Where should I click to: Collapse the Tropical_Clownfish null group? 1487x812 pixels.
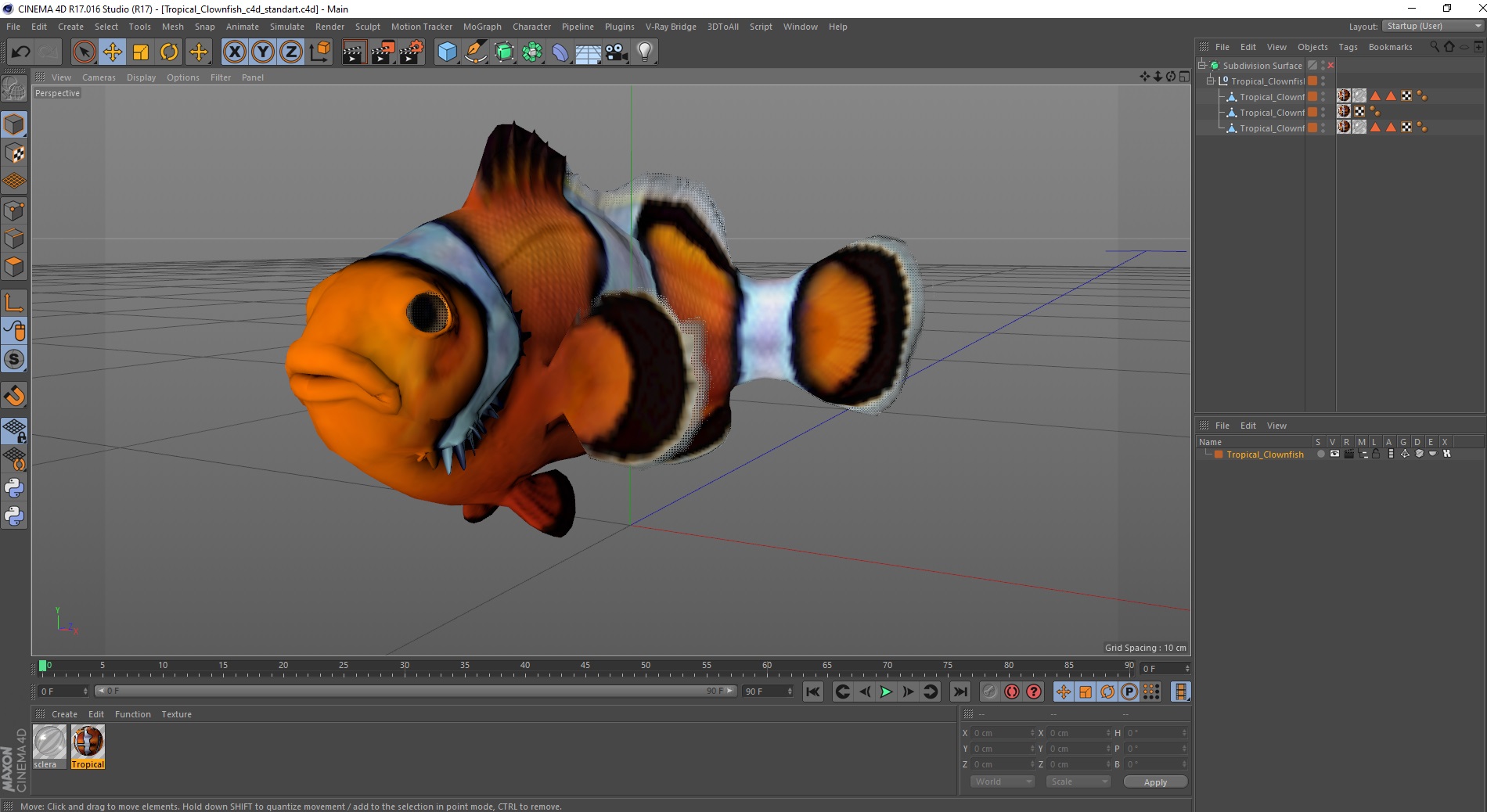click(1211, 81)
